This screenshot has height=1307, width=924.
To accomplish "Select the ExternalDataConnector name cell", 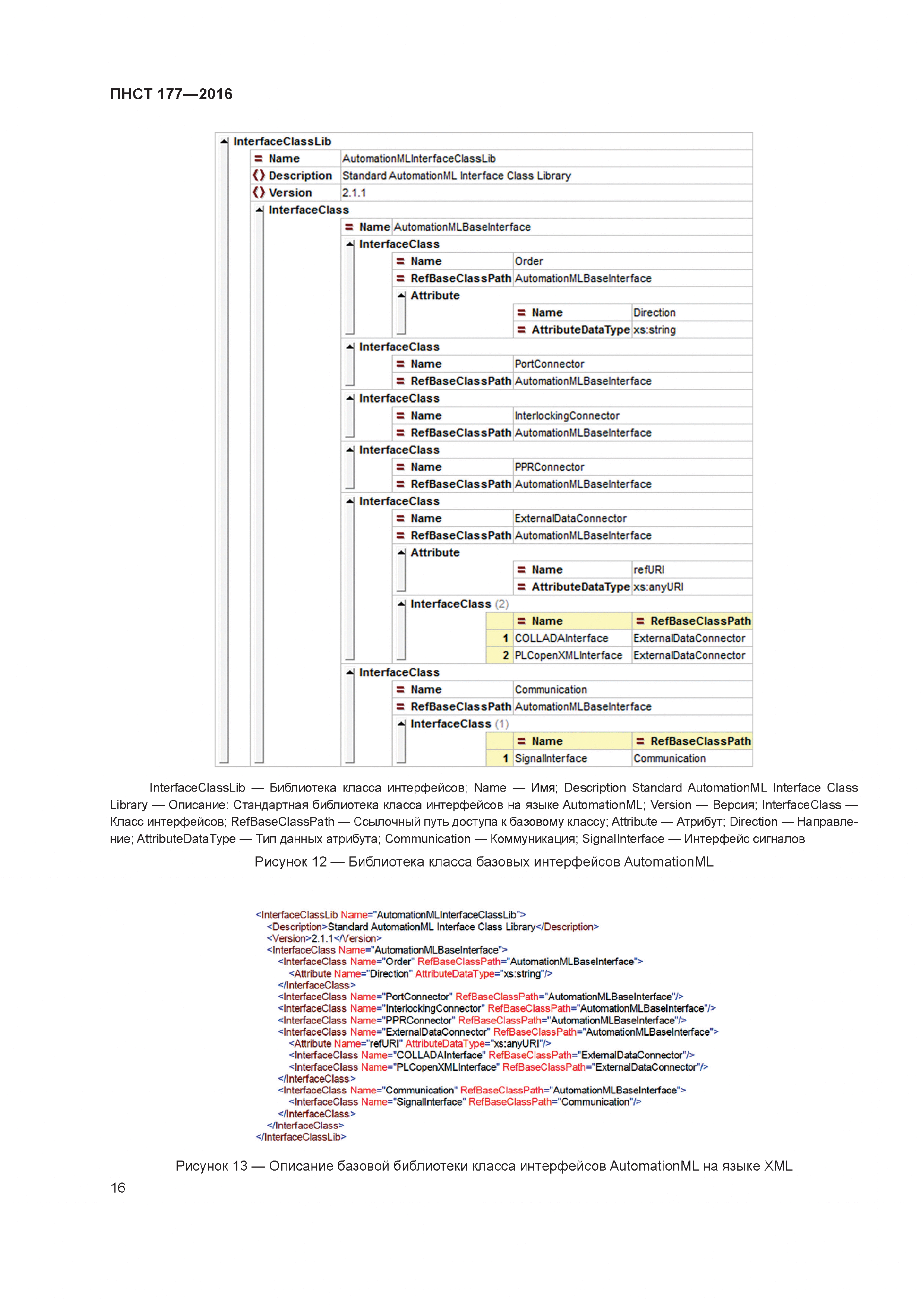I will click(x=633, y=518).
